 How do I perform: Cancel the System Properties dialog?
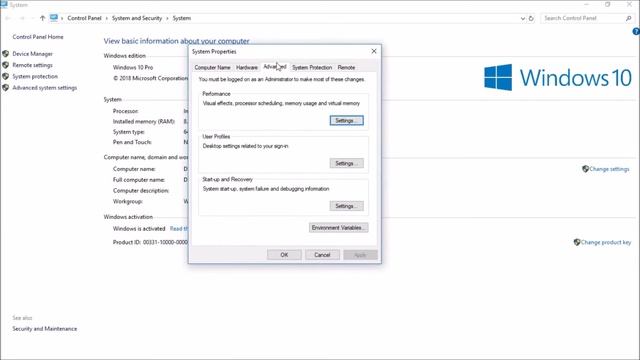(x=322, y=255)
